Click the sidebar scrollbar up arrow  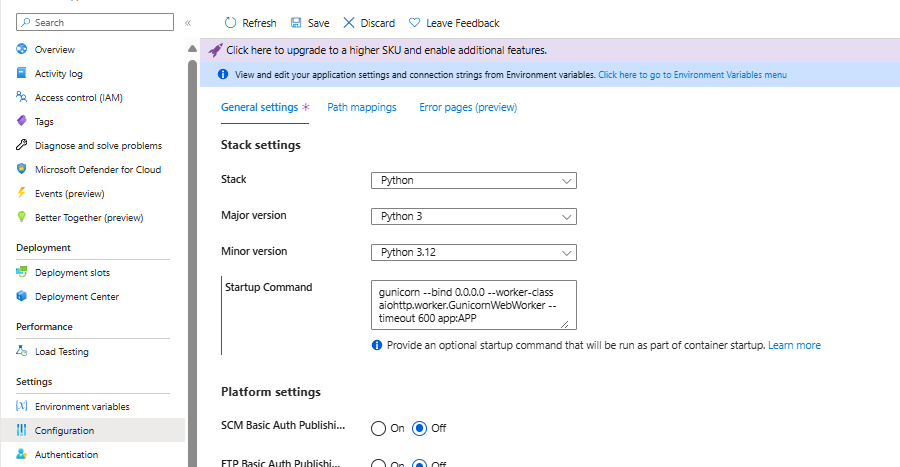pyautogui.click(x=192, y=49)
